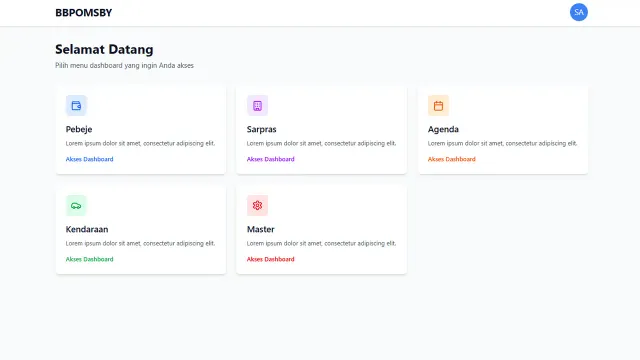Click the Selamat Datang heading
Viewport: 640px width, 360px height.
[104, 49]
